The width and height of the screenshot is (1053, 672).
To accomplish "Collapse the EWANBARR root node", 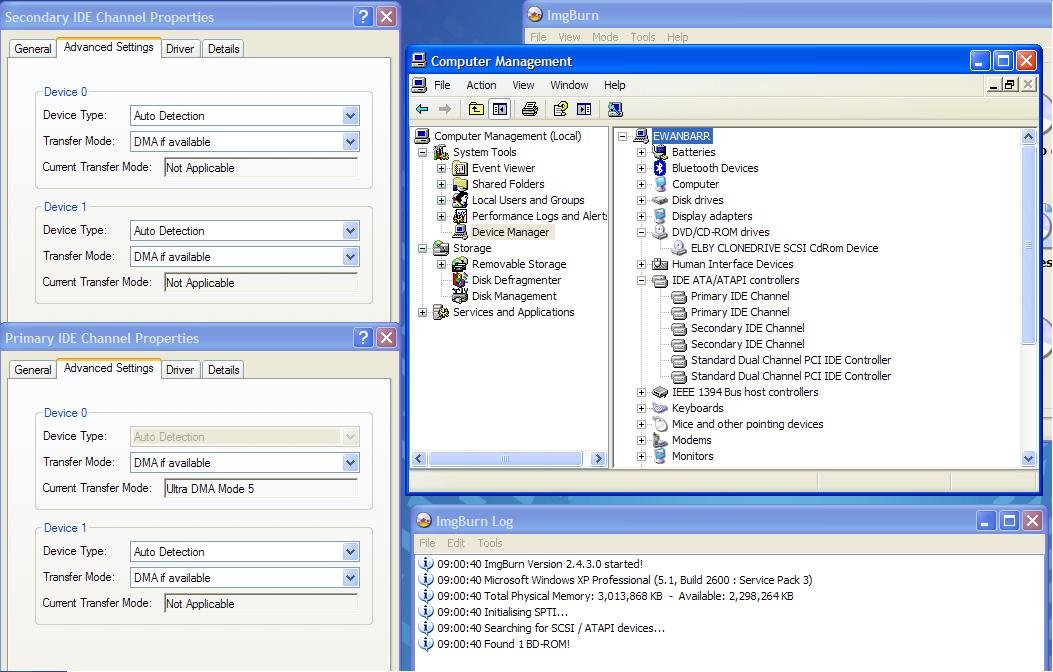I will click(x=623, y=136).
